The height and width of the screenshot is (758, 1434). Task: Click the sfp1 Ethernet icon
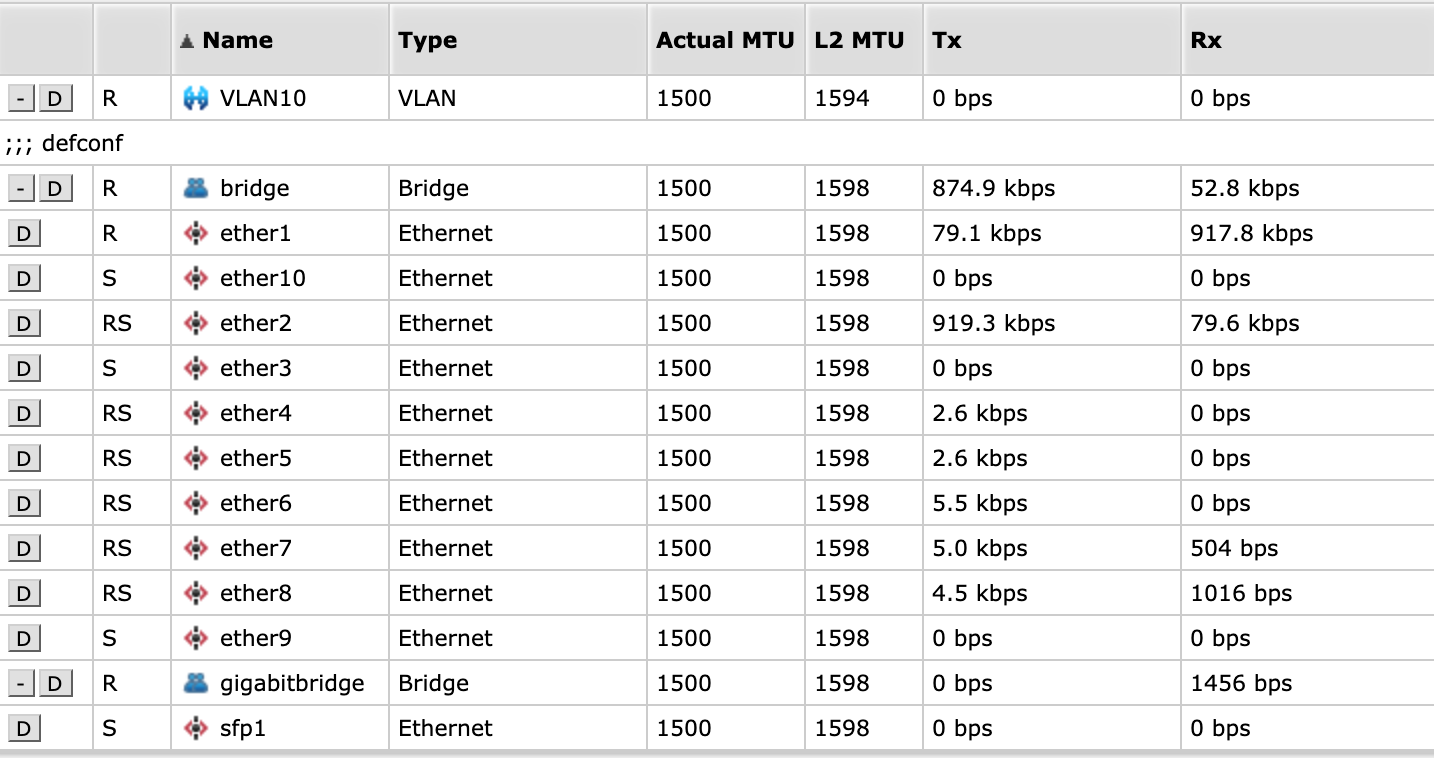point(196,728)
